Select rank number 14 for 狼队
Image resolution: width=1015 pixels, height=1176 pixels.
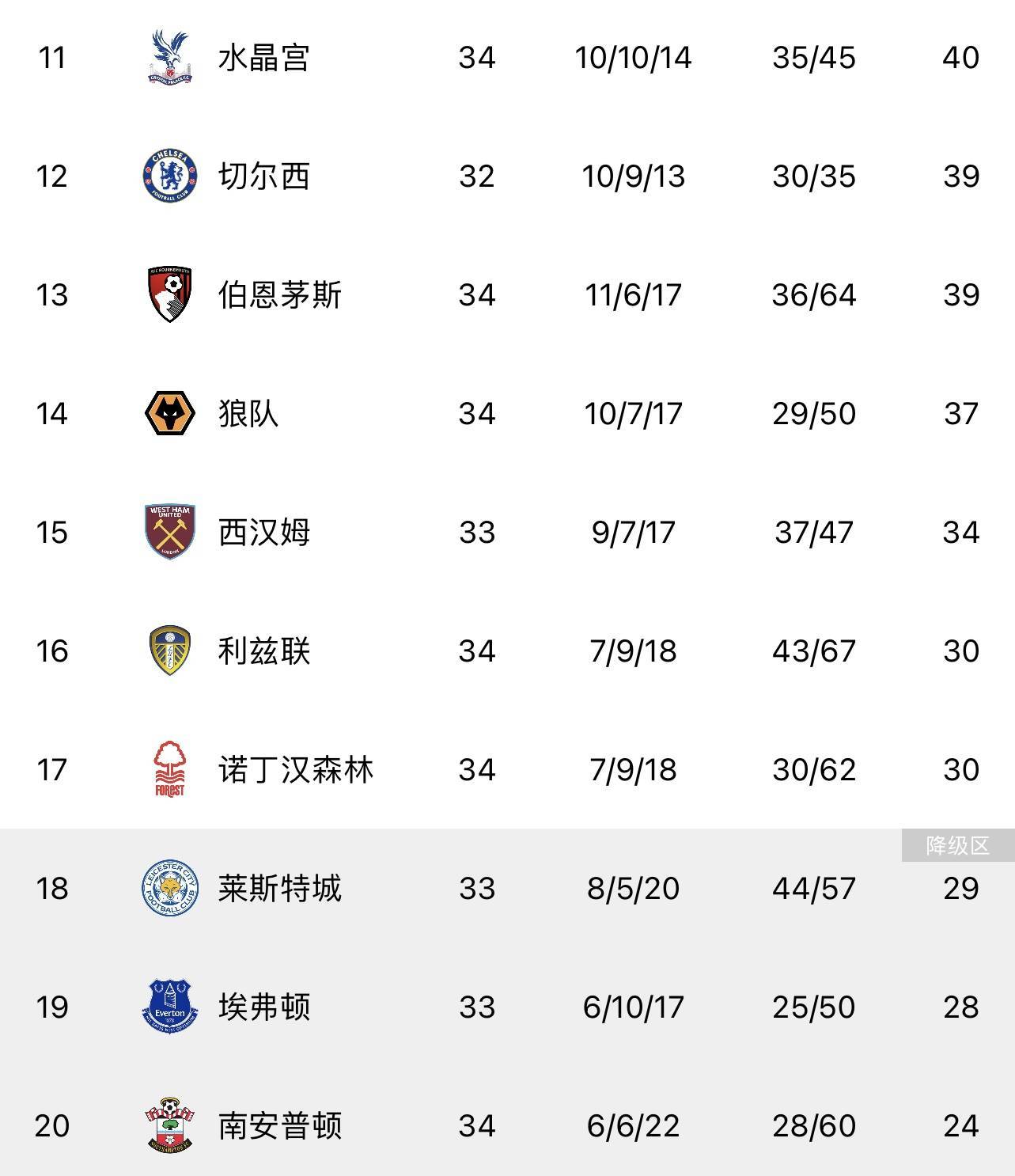pyautogui.click(x=51, y=414)
